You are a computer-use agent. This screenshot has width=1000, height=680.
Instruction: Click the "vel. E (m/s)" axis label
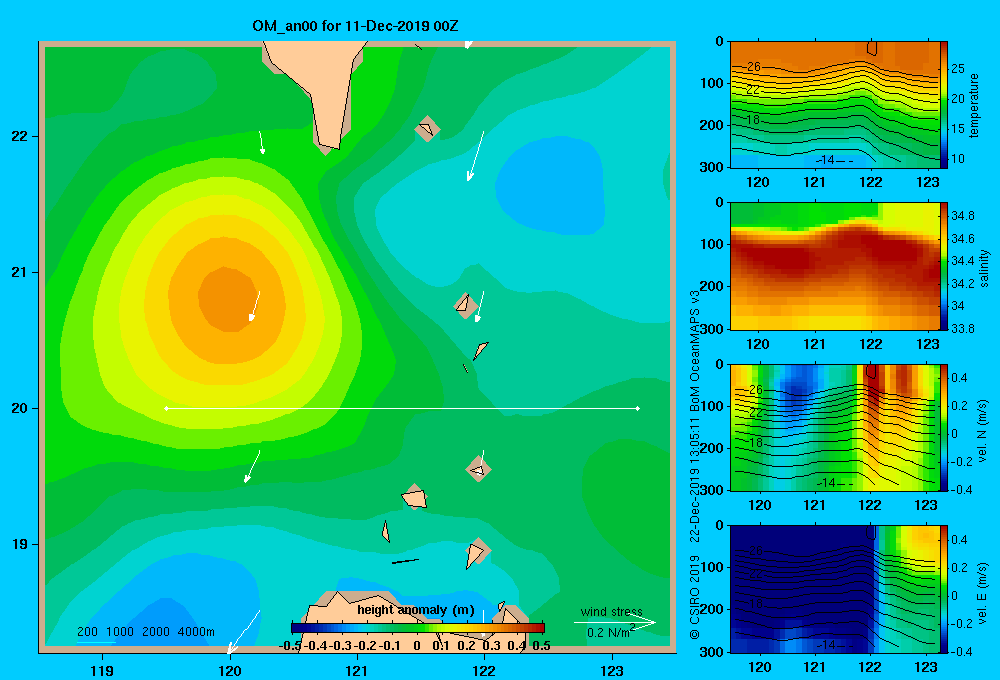tap(982, 593)
